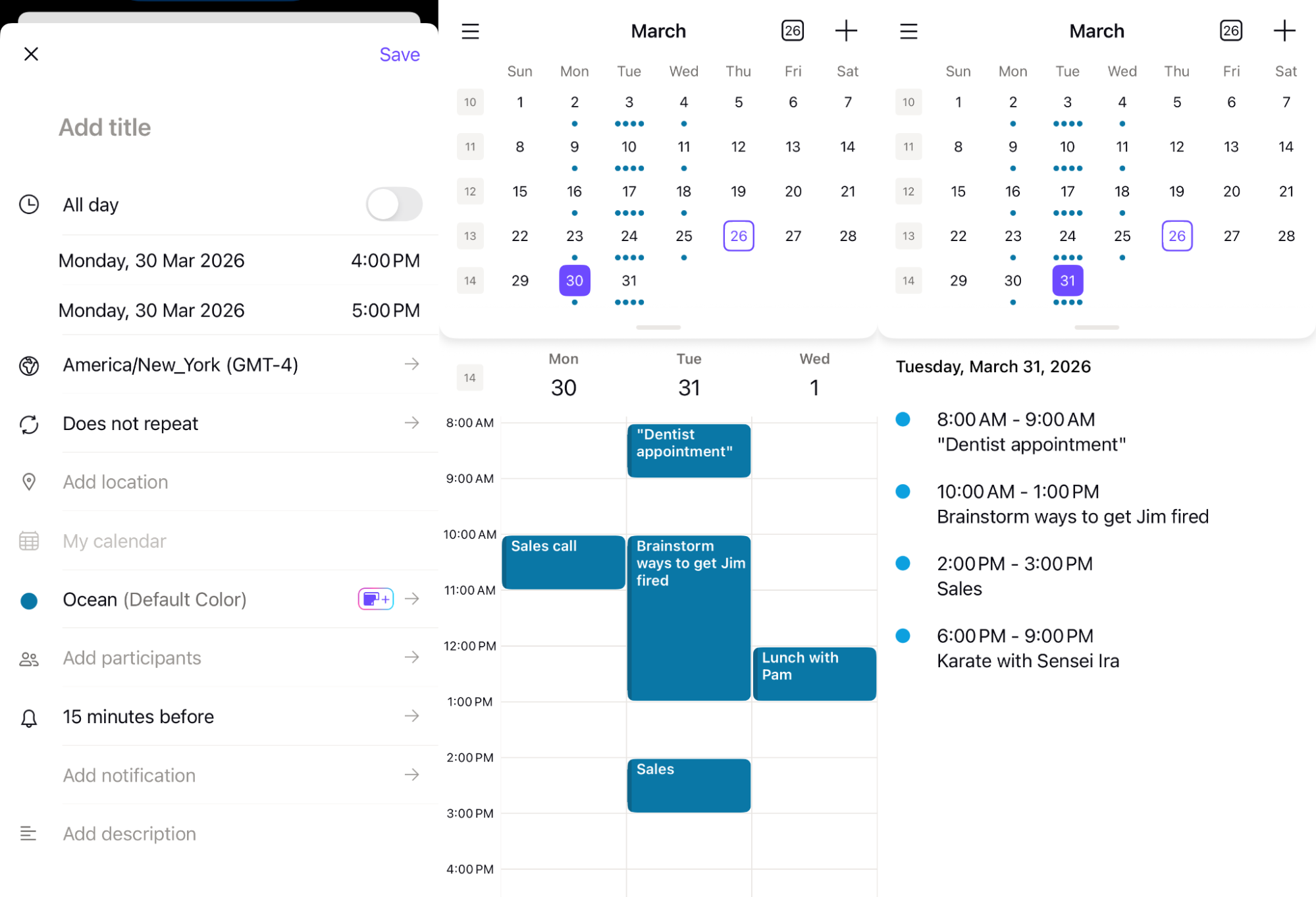Open the hamburger navigation menu
Screen dimensions: 1316x897
tap(470, 31)
